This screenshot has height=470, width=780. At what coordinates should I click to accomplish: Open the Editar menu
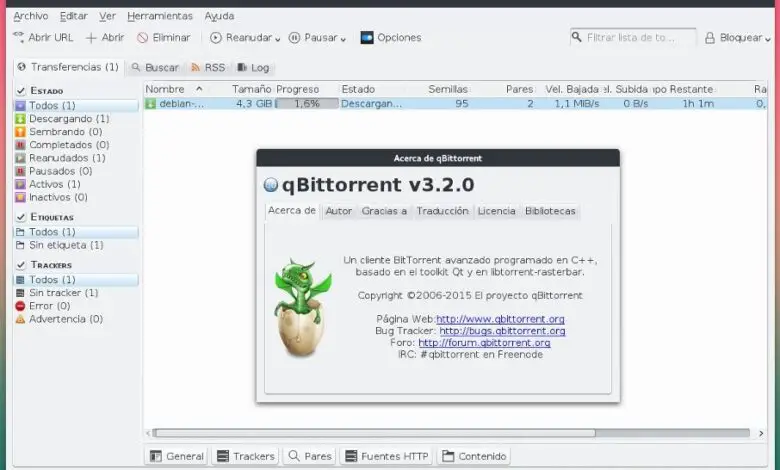pyautogui.click(x=74, y=16)
